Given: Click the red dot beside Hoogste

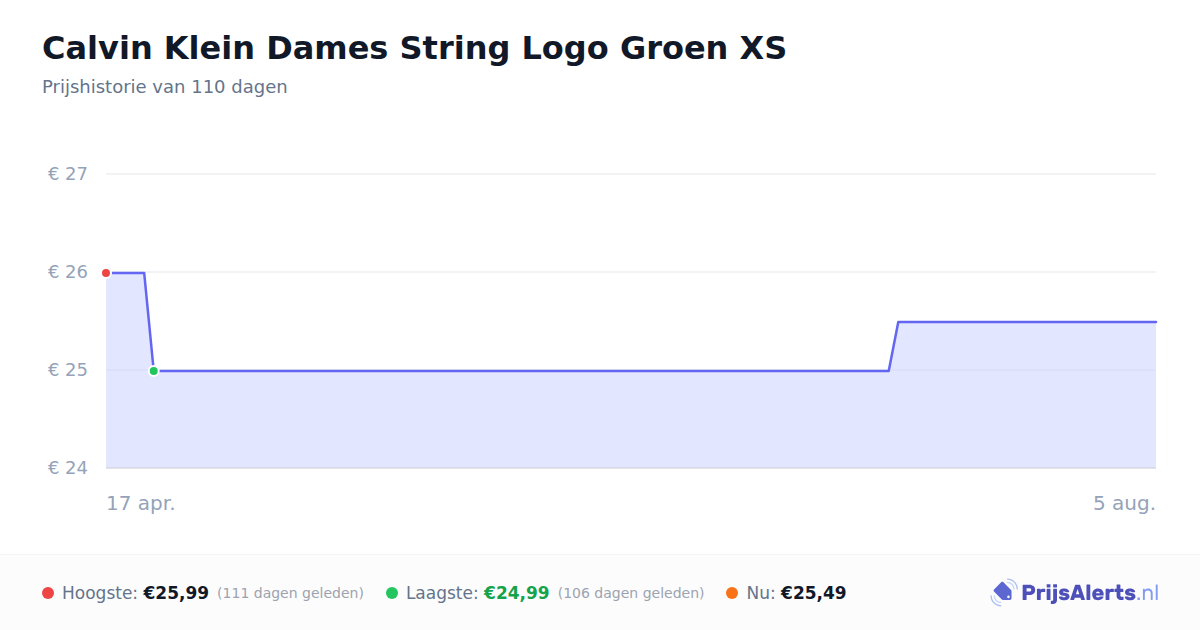Looking at the screenshot, I should 48,593.
